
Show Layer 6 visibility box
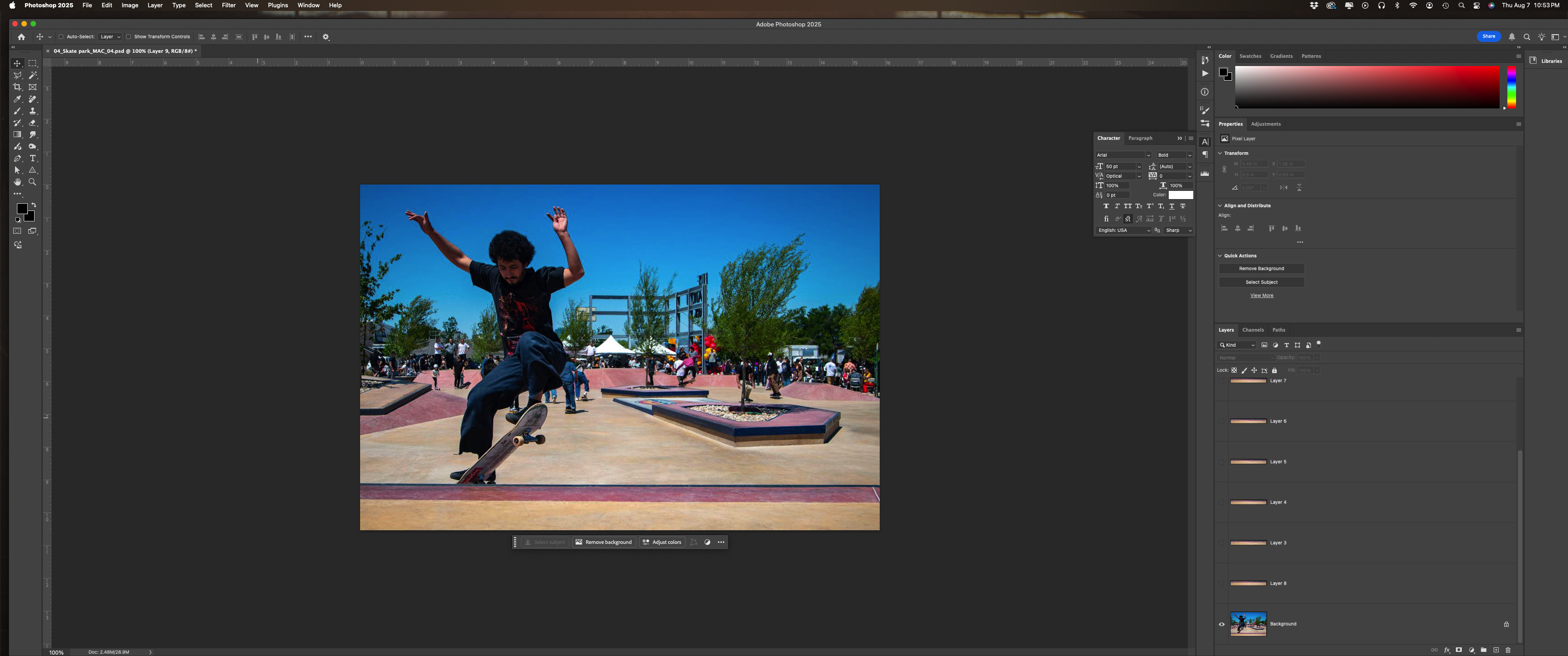(x=1221, y=421)
